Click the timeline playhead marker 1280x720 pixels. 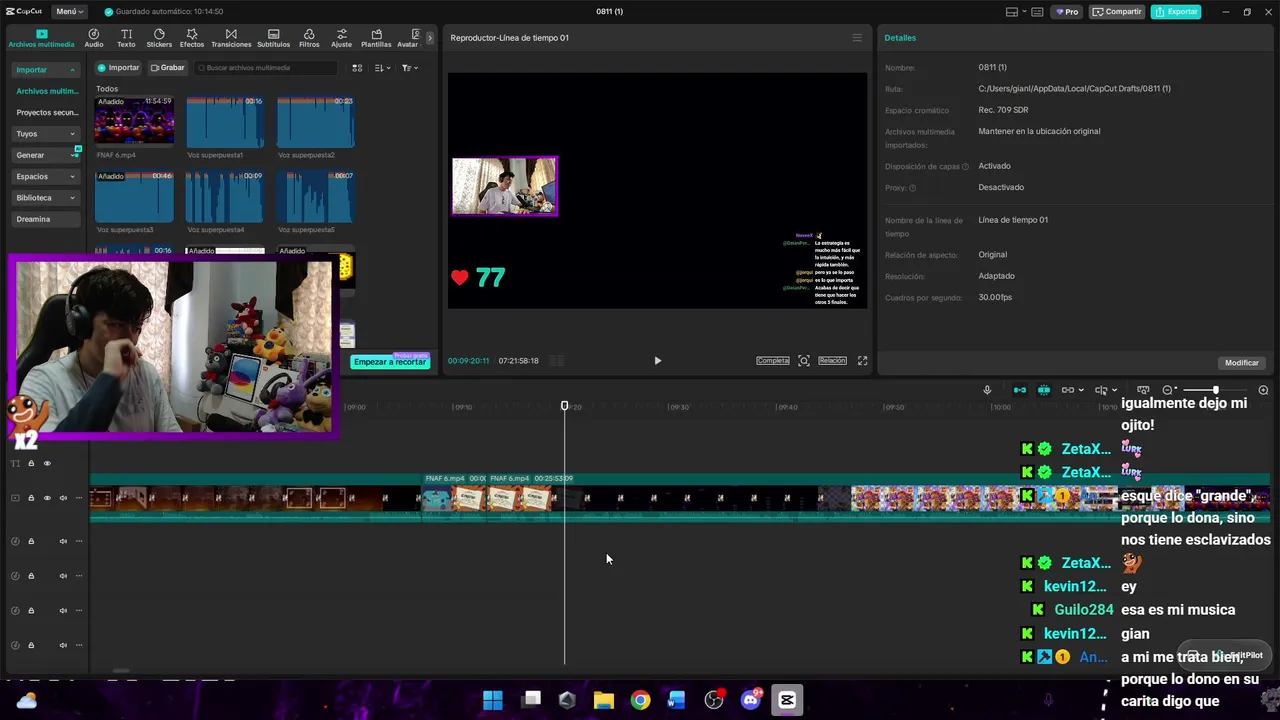[x=564, y=405]
